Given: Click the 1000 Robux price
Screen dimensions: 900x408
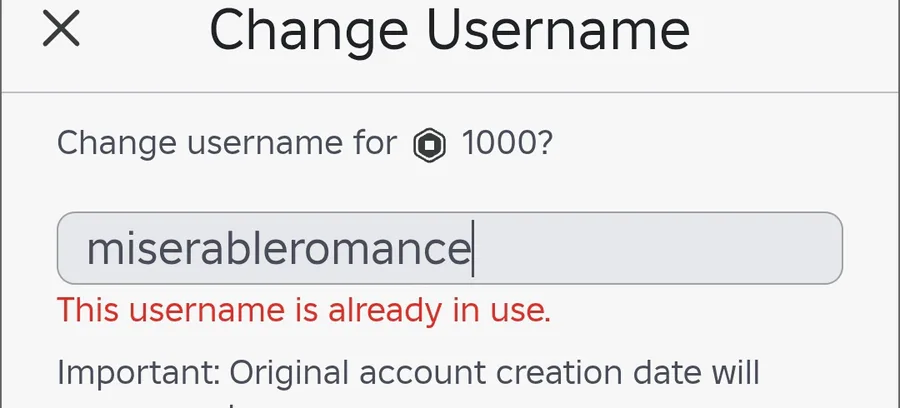Looking at the screenshot, I should pos(497,144).
